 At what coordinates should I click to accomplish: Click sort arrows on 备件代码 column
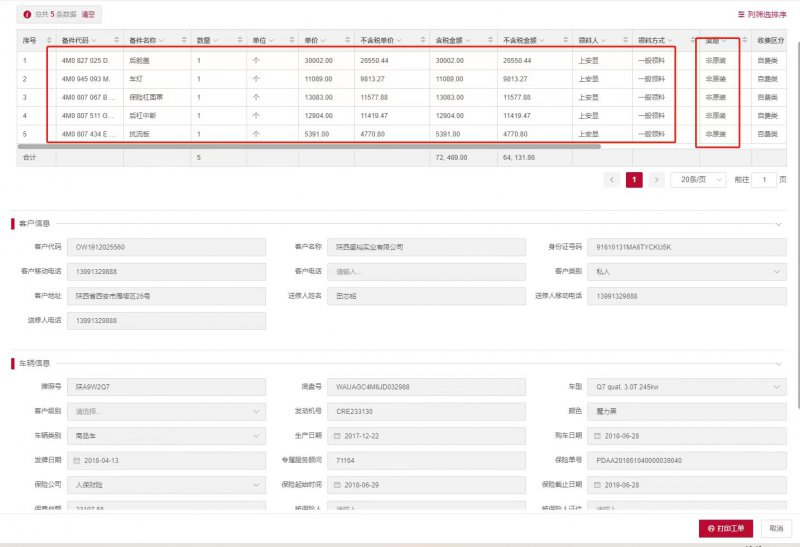116,40
